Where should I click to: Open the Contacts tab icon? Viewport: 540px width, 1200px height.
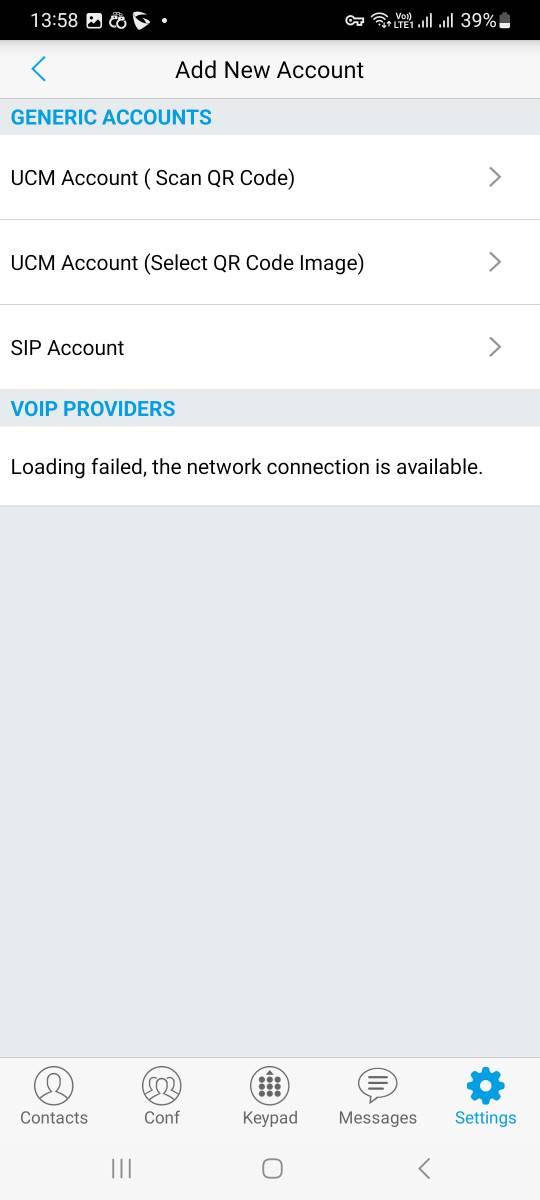[x=54, y=1085]
